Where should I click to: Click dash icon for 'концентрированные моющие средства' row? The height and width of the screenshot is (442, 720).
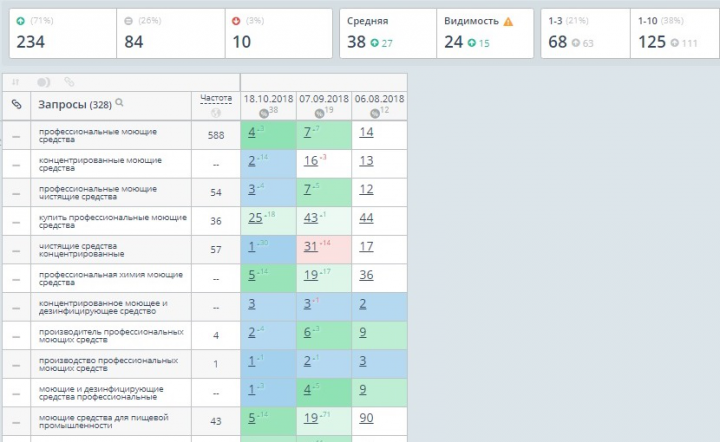point(16,165)
